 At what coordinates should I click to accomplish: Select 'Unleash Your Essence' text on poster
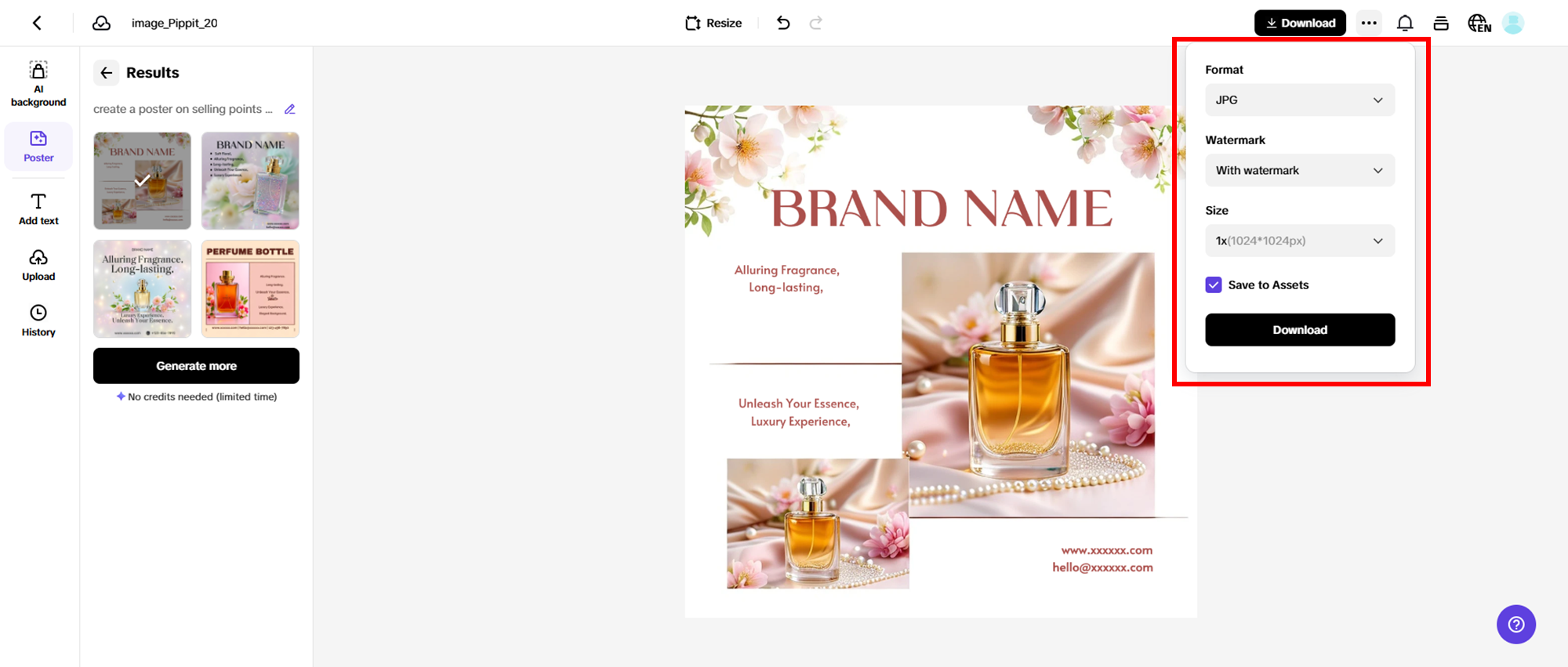[799, 404]
